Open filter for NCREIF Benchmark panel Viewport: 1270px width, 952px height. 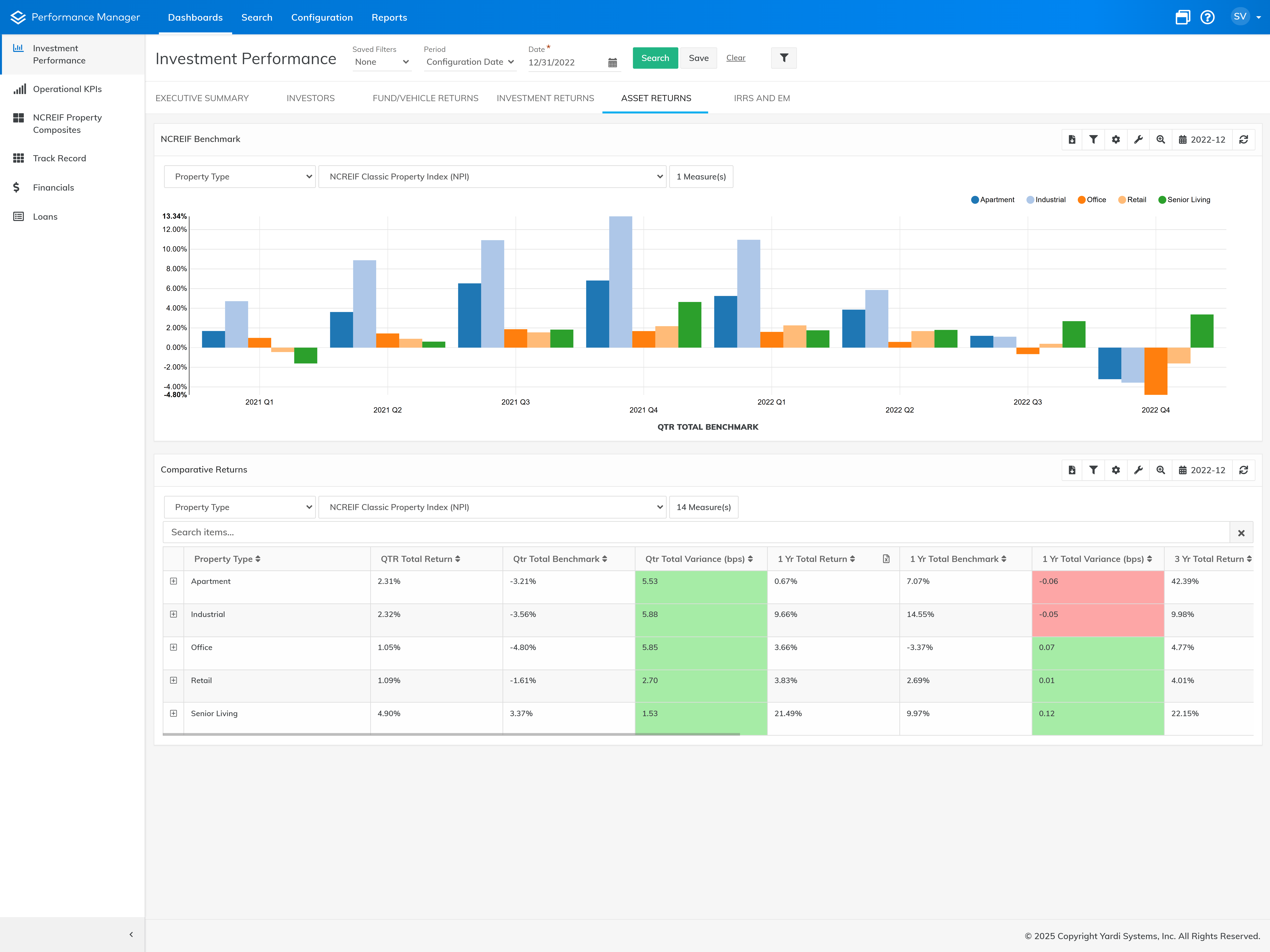[x=1093, y=139]
